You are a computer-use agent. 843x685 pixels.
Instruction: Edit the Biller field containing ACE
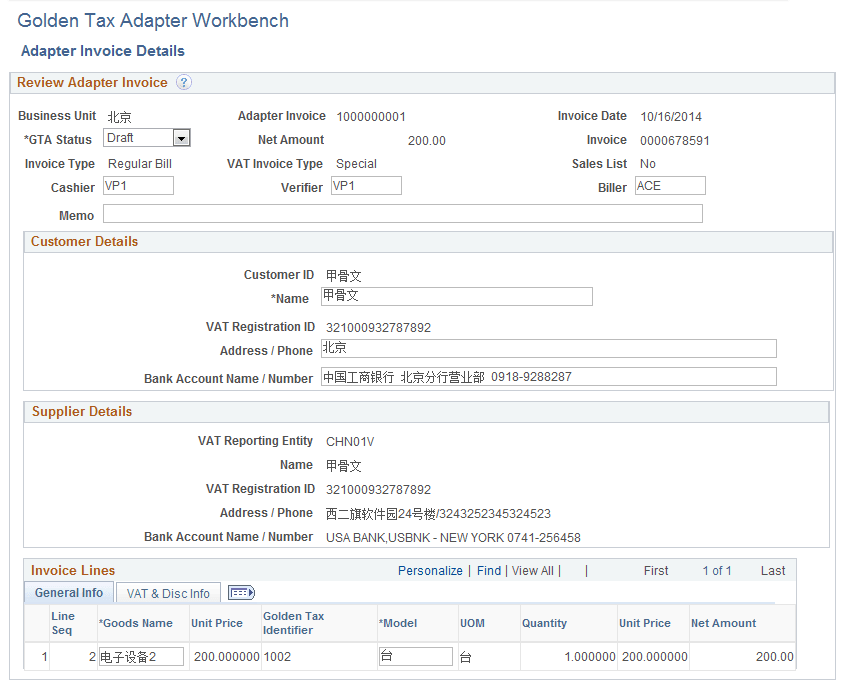pos(669,185)
